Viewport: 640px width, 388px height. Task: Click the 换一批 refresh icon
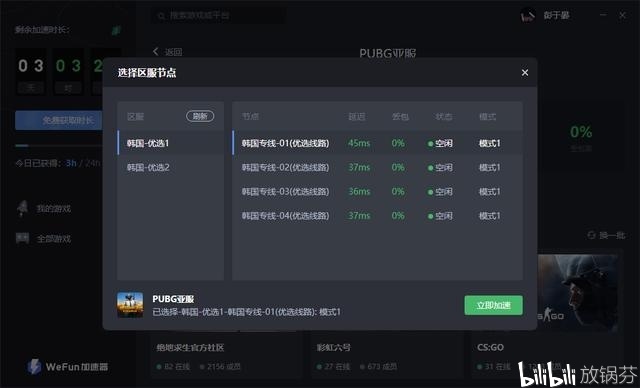tap(591, 235)
